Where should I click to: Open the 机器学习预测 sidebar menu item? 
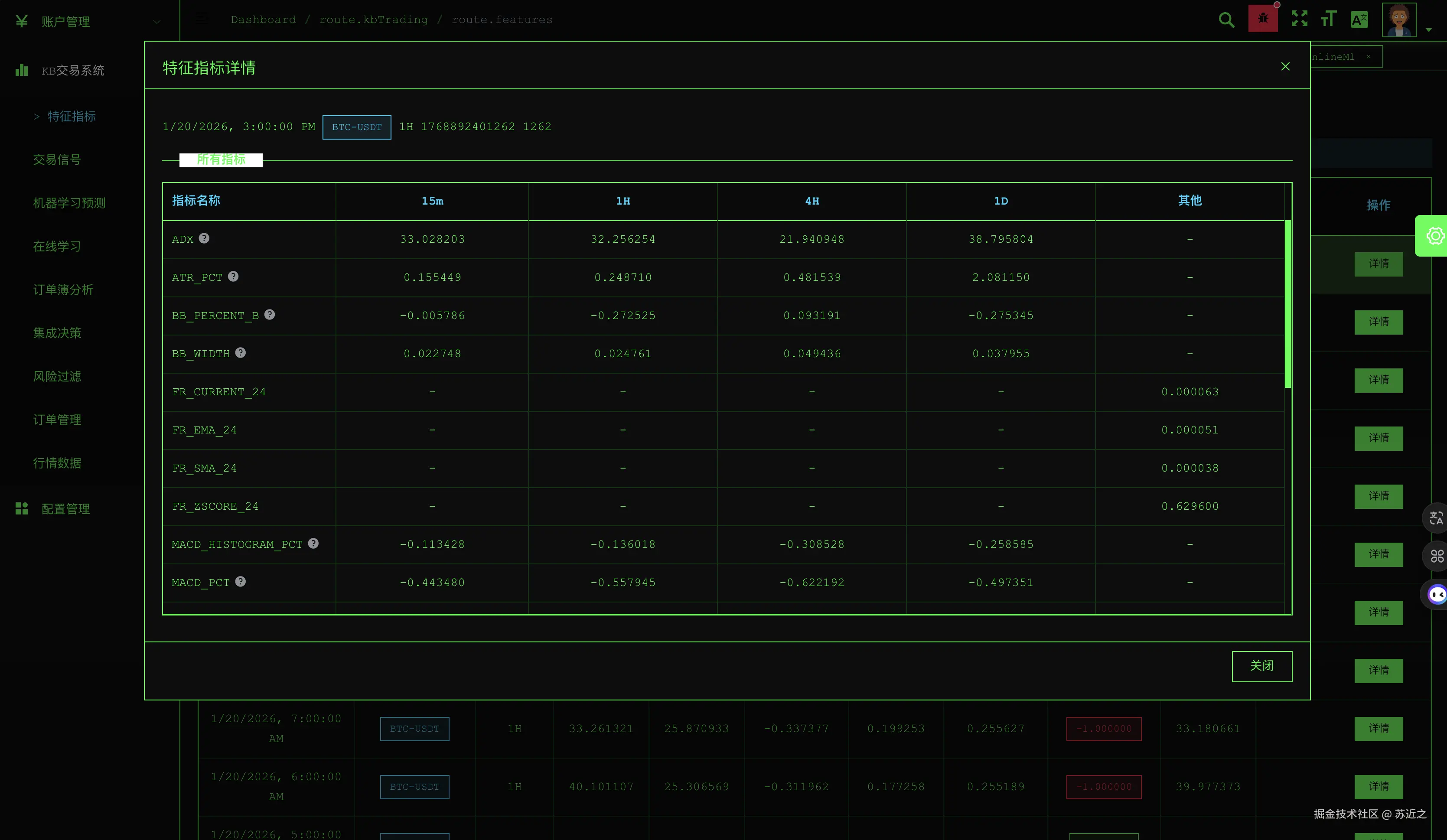pyautogui.click(x=69, y=203)
